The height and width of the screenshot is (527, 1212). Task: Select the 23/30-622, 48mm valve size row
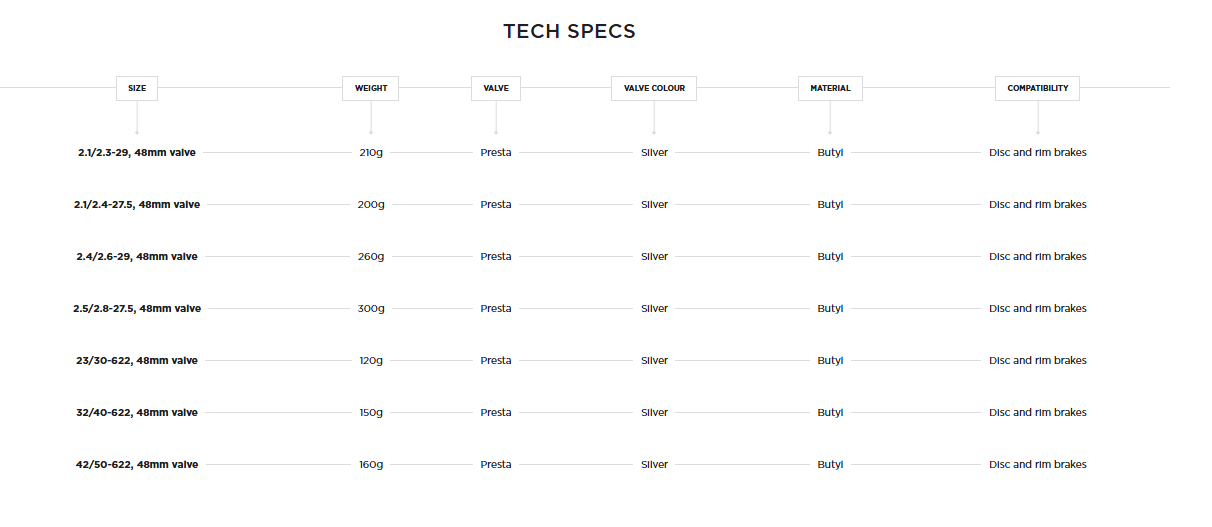click(137, 361)
